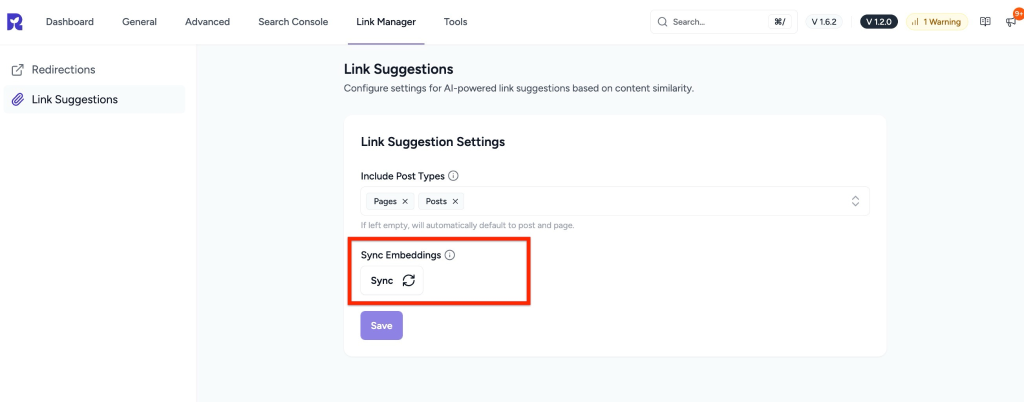Screen dimensions: 1024x402
Task: Click the Link Suggestions paperclip icon
Action: pos(17,99)
